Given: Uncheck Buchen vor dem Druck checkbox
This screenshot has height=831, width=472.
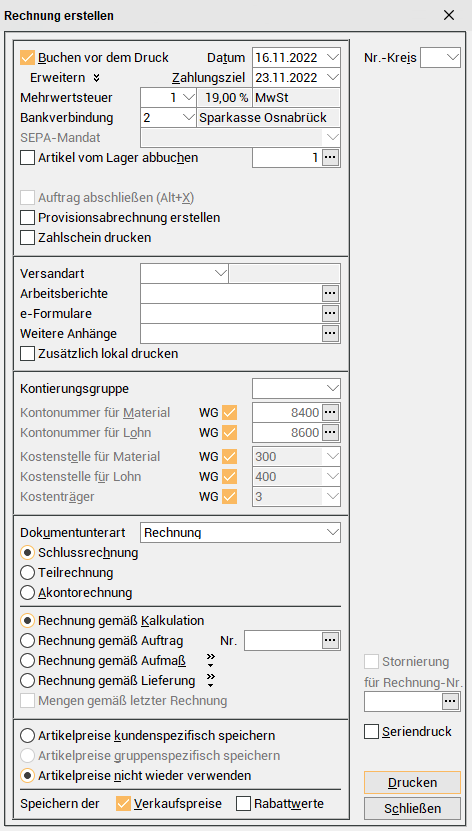Looking at the screenshot, I should 27,57.
